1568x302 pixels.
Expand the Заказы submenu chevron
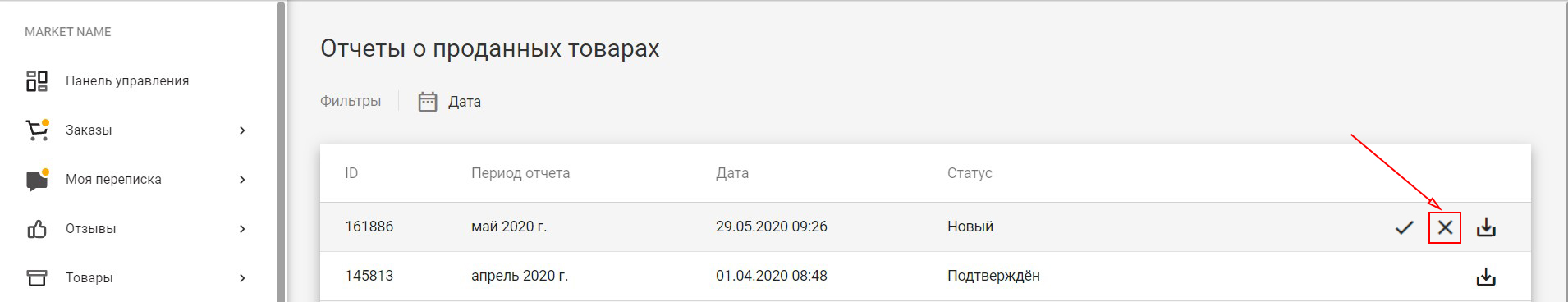click(x=242, y=130)
